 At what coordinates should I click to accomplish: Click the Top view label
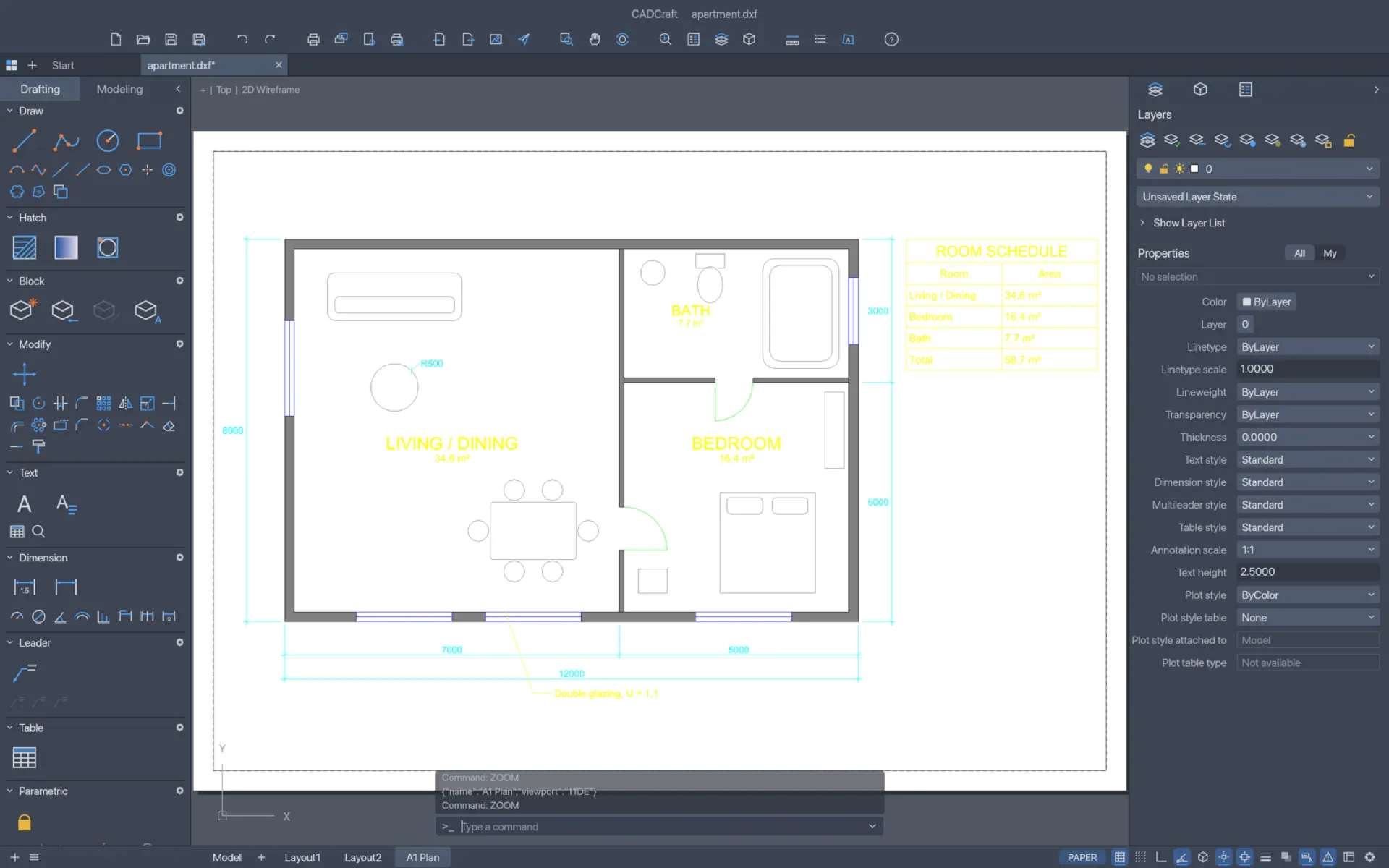coord(224,90)
